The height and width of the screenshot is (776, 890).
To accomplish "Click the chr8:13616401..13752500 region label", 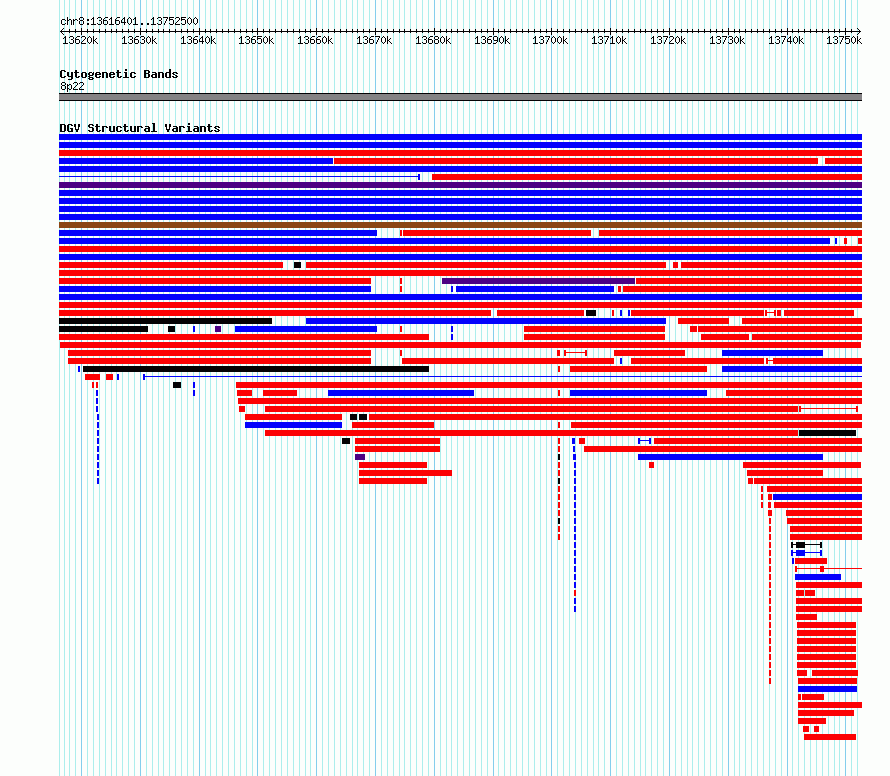I will coord(129,22).
